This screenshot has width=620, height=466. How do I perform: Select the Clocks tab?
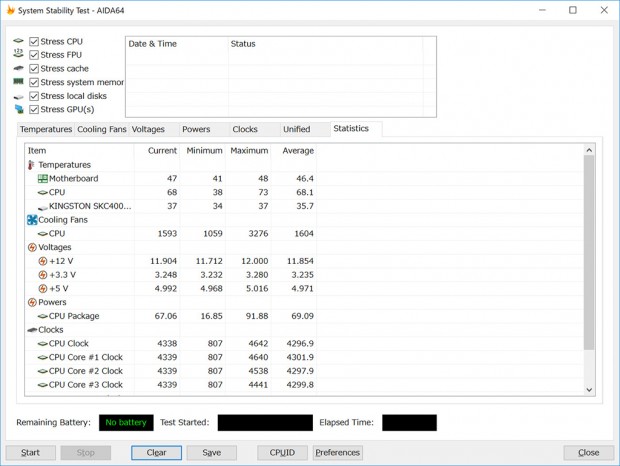click(x=254, y=129)
